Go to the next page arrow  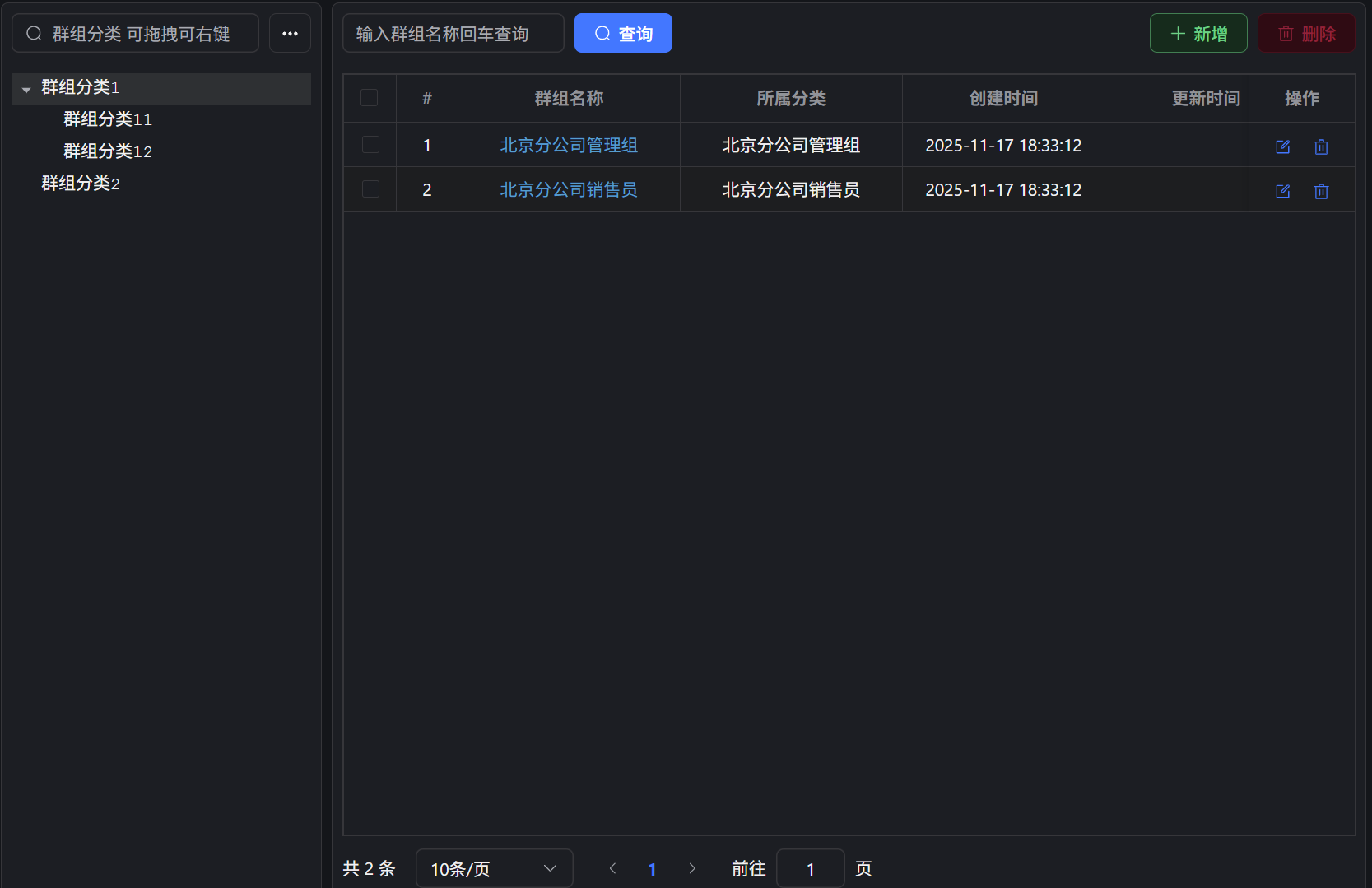691,868
